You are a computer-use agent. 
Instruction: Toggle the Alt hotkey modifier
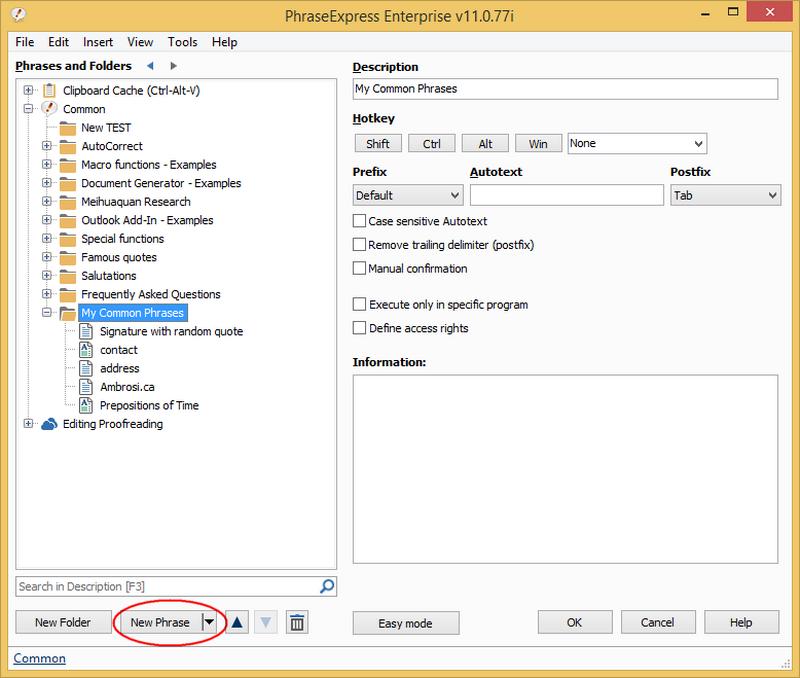[x=485, y=144]
